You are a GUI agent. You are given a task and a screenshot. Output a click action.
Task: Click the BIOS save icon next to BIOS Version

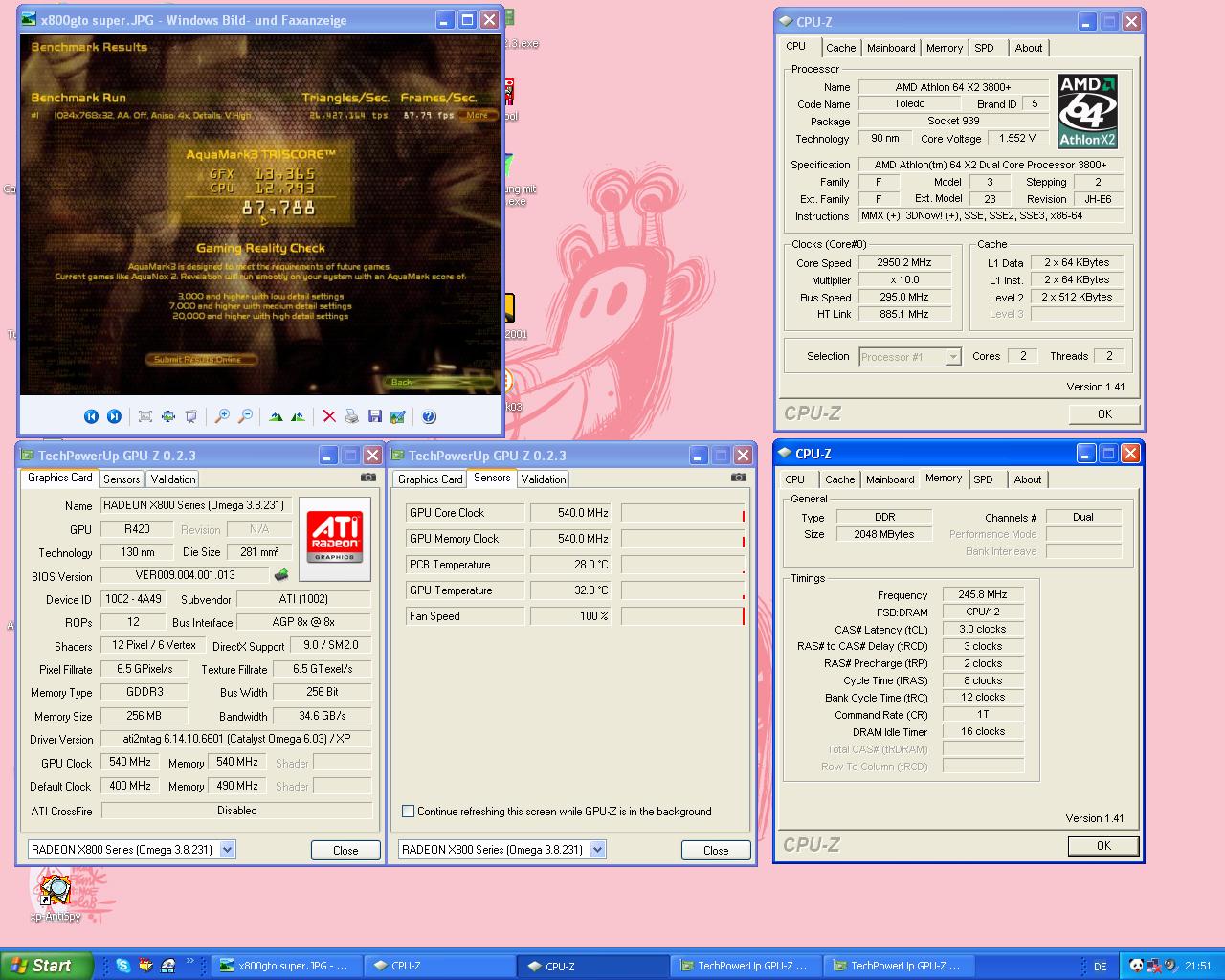281,575
